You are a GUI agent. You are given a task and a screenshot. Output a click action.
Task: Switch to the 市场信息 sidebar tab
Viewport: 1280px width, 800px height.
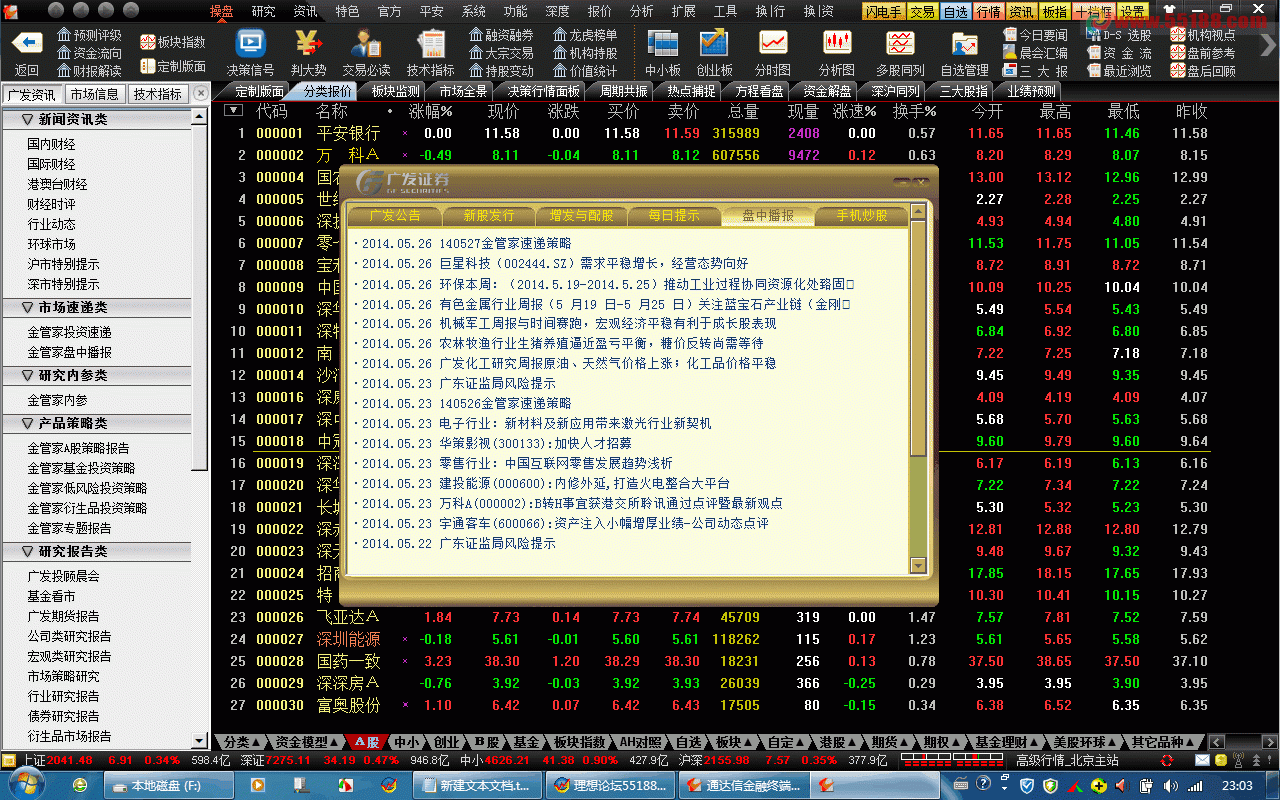pyautogui.click(x=94, y=94)
